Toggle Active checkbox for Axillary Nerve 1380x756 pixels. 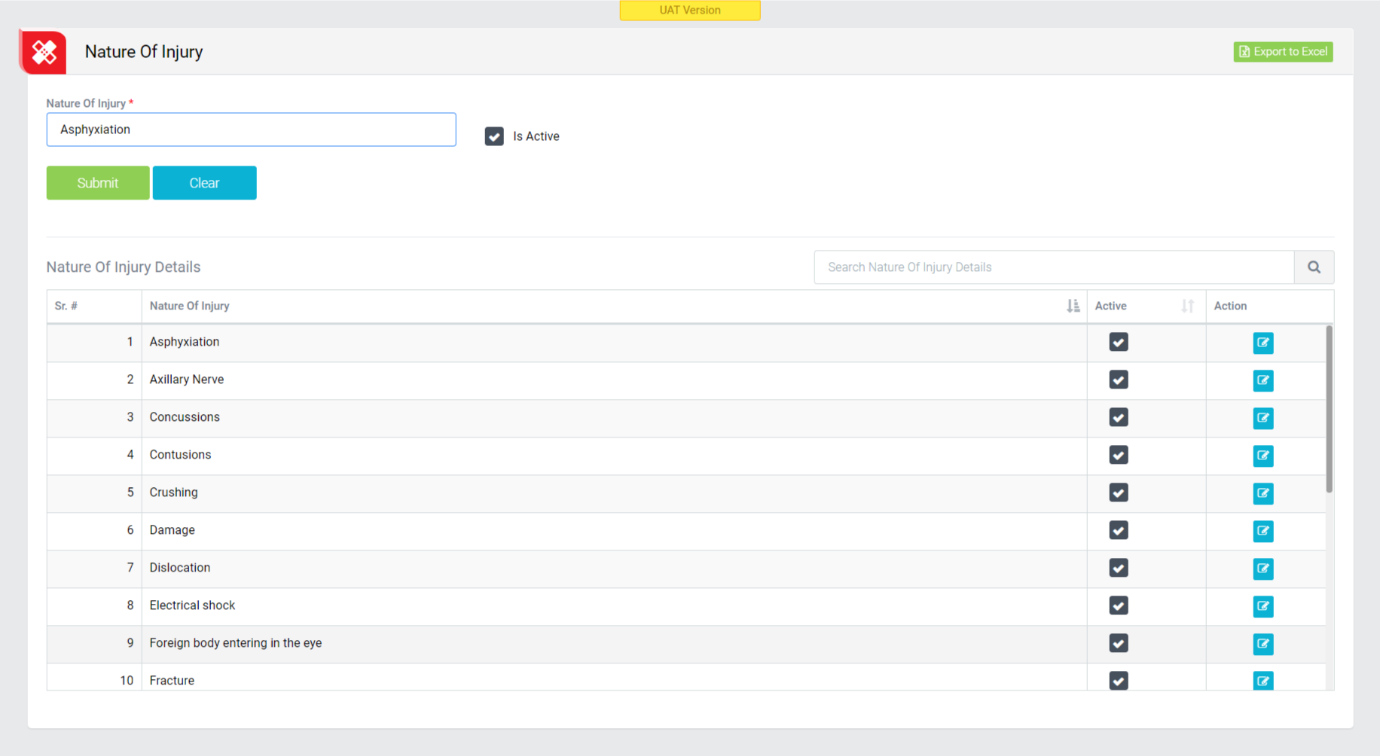pos(1119,380)
